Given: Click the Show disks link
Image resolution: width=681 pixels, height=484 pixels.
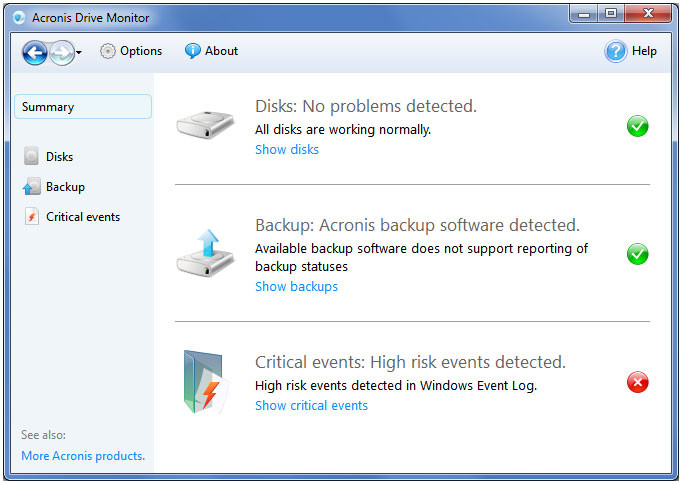Looking at the screenshot, I should click(287, 149).
